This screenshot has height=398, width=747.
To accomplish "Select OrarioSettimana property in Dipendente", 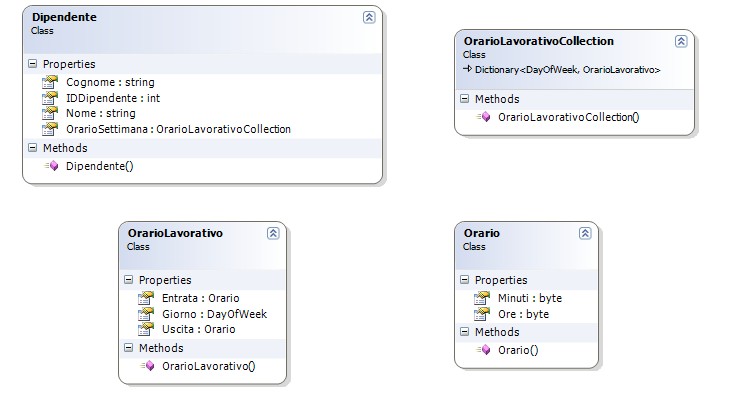I will tap(178, 129).
